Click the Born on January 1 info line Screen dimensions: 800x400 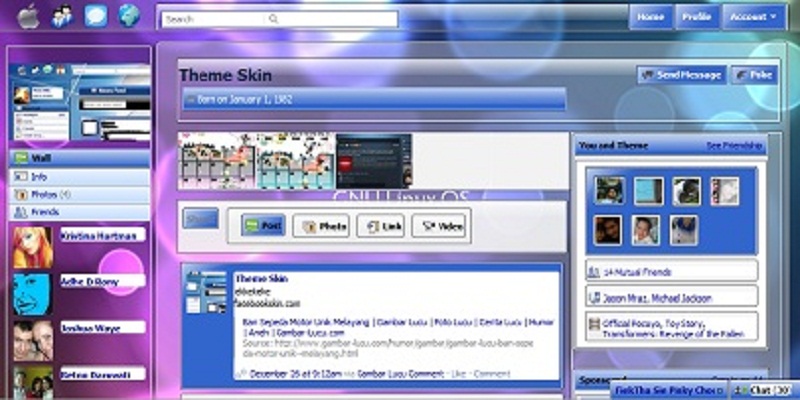(x=374, y=99)
